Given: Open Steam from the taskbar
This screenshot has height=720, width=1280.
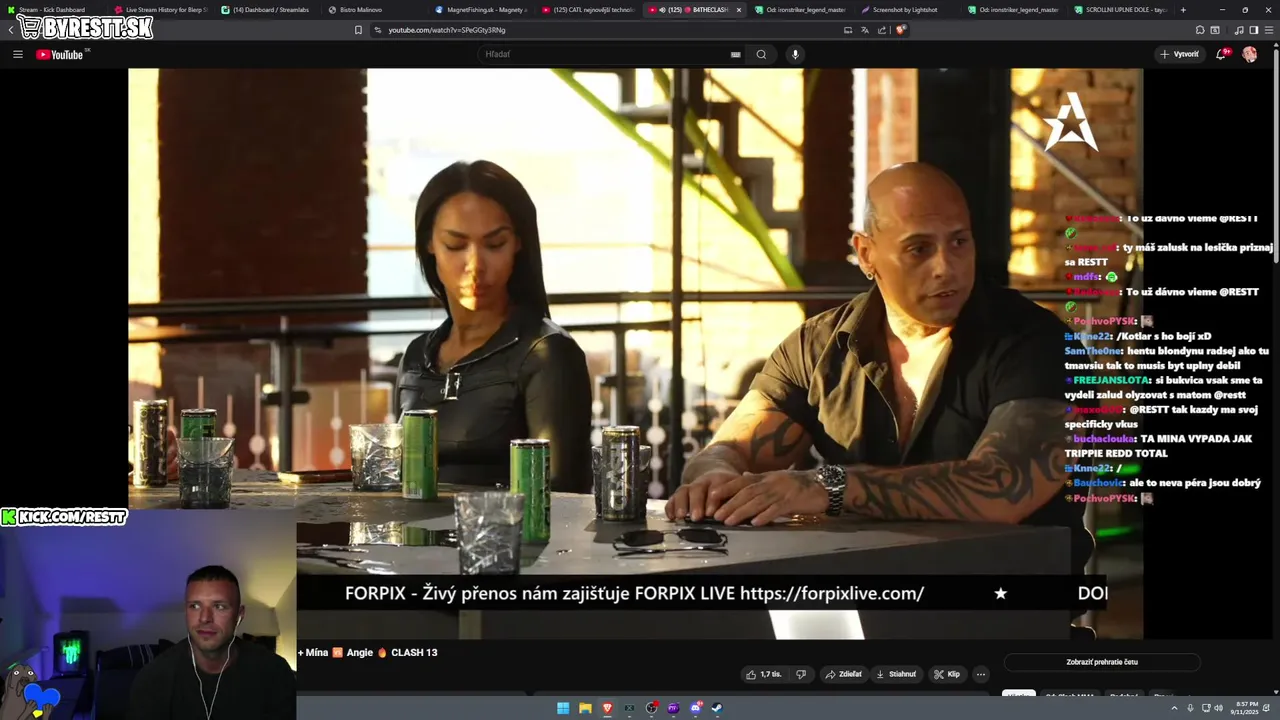Looking at the screenshot, I should [x=717, y=708].
